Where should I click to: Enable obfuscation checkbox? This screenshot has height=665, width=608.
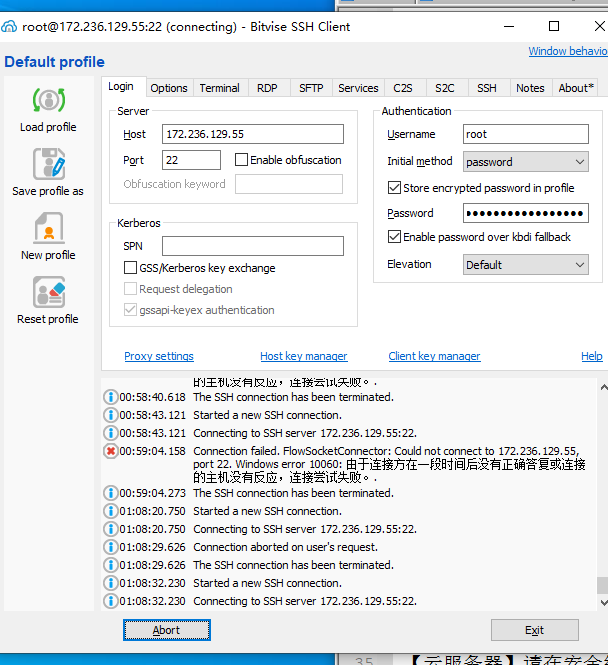pos(241,160)
